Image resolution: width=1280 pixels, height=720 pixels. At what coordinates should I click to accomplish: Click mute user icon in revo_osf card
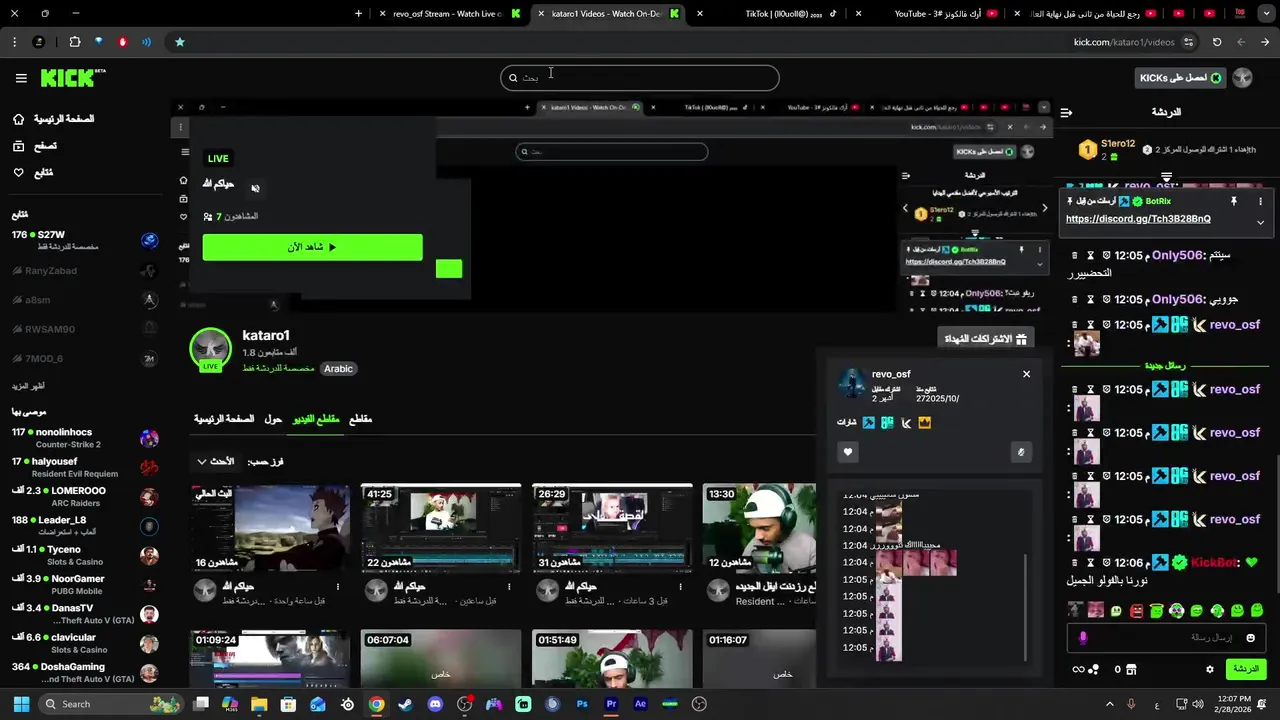[x=1021, y=452]
